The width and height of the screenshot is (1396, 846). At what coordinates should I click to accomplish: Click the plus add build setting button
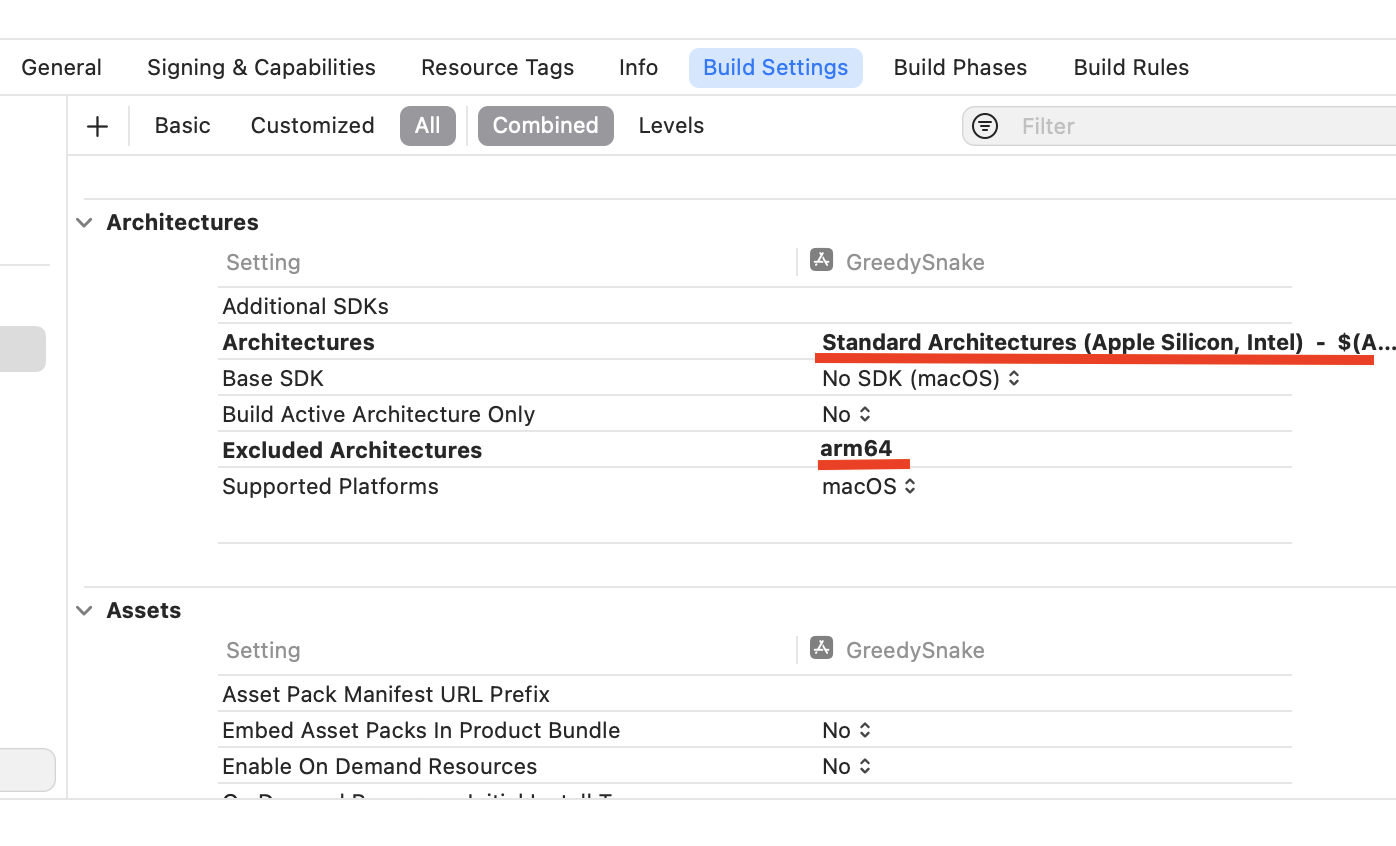click(97, 126)
